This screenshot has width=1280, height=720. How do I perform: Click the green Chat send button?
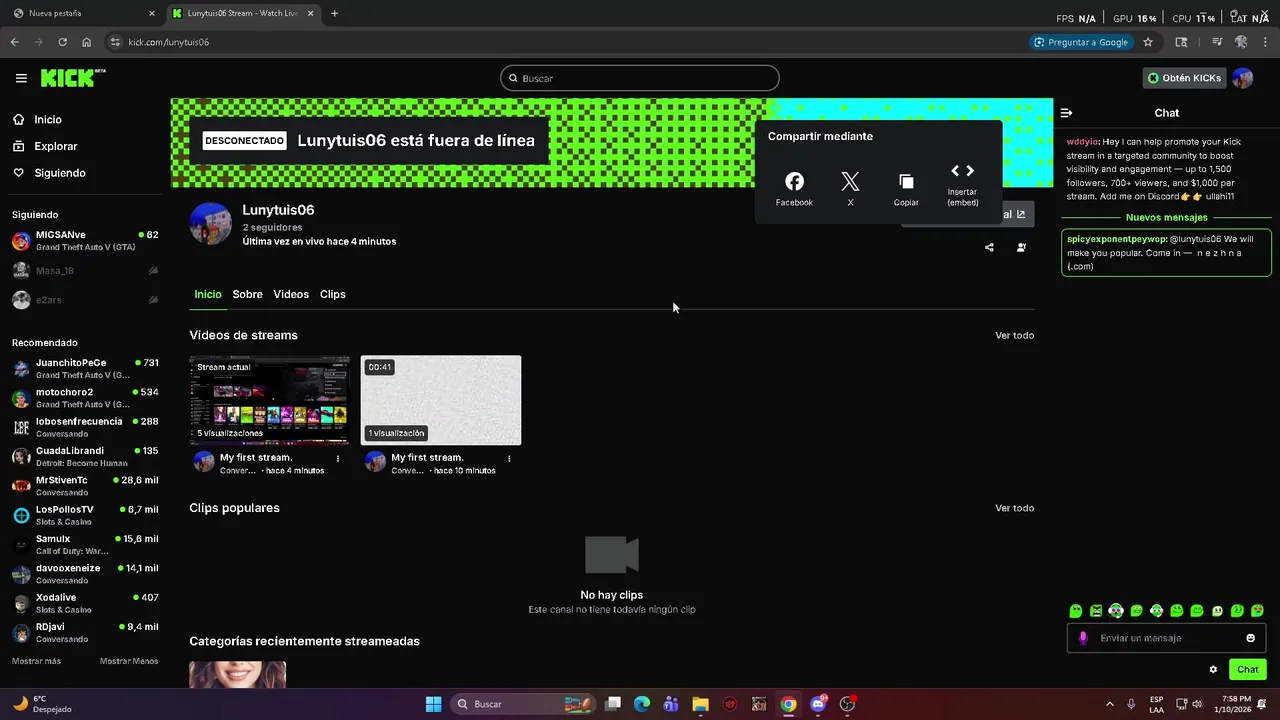point(1248,669)
